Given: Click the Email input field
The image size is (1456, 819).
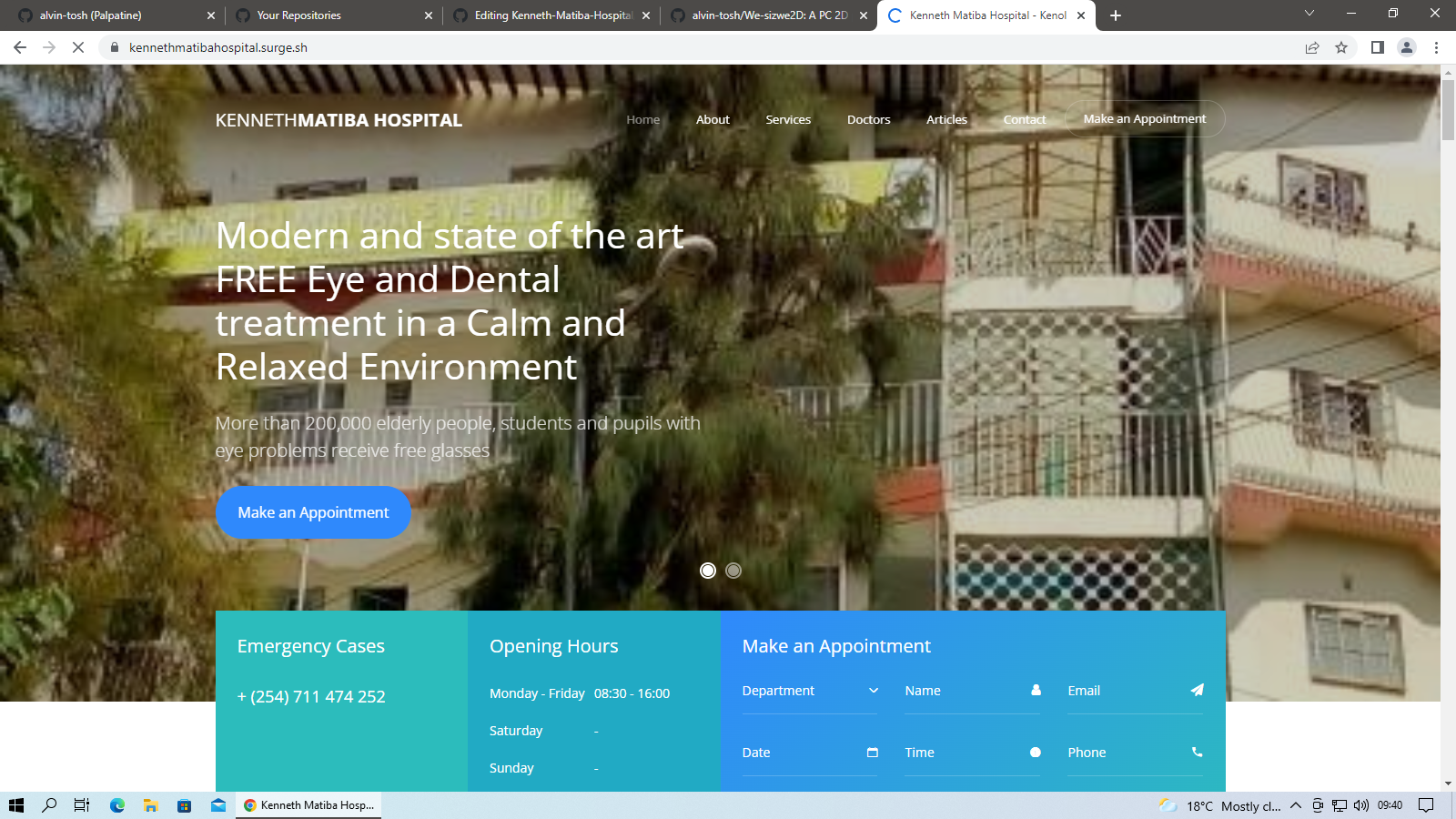Looking at the screenshot, I should point(1135,691).
